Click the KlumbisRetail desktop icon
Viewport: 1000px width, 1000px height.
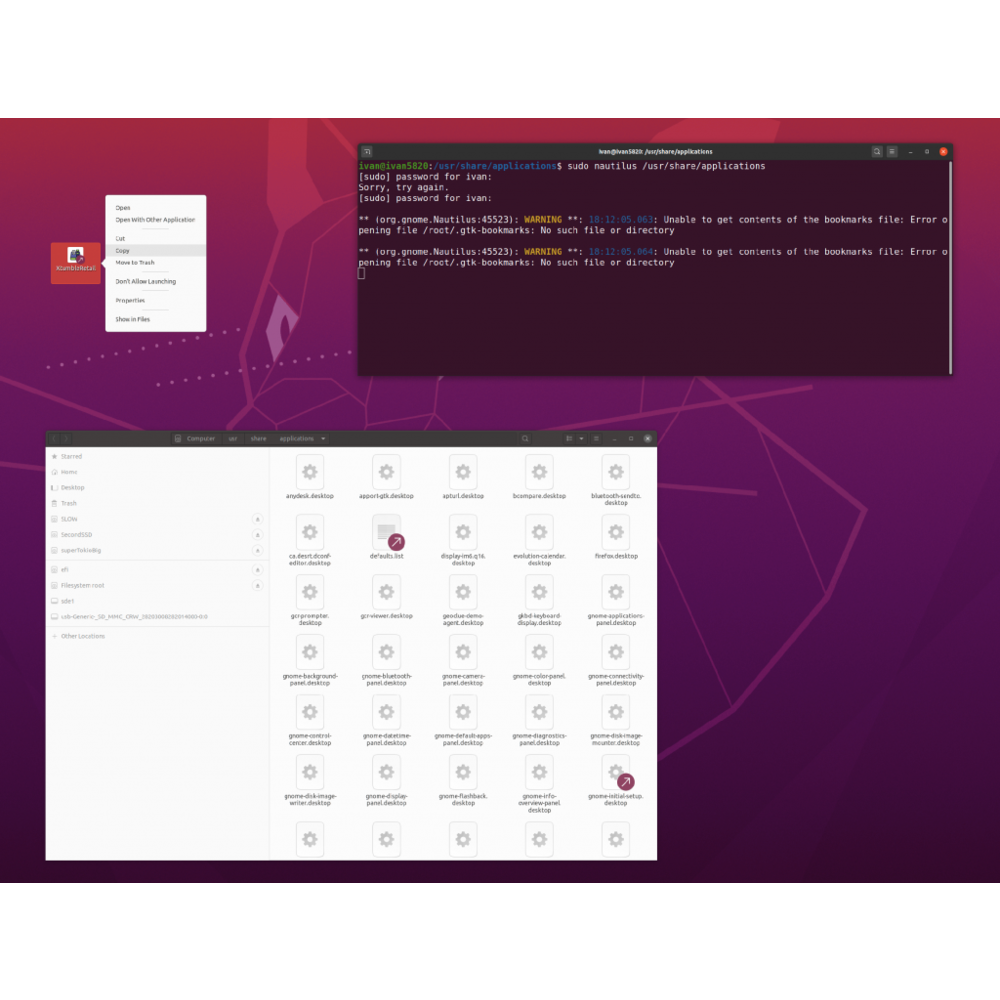coord(76,258)
